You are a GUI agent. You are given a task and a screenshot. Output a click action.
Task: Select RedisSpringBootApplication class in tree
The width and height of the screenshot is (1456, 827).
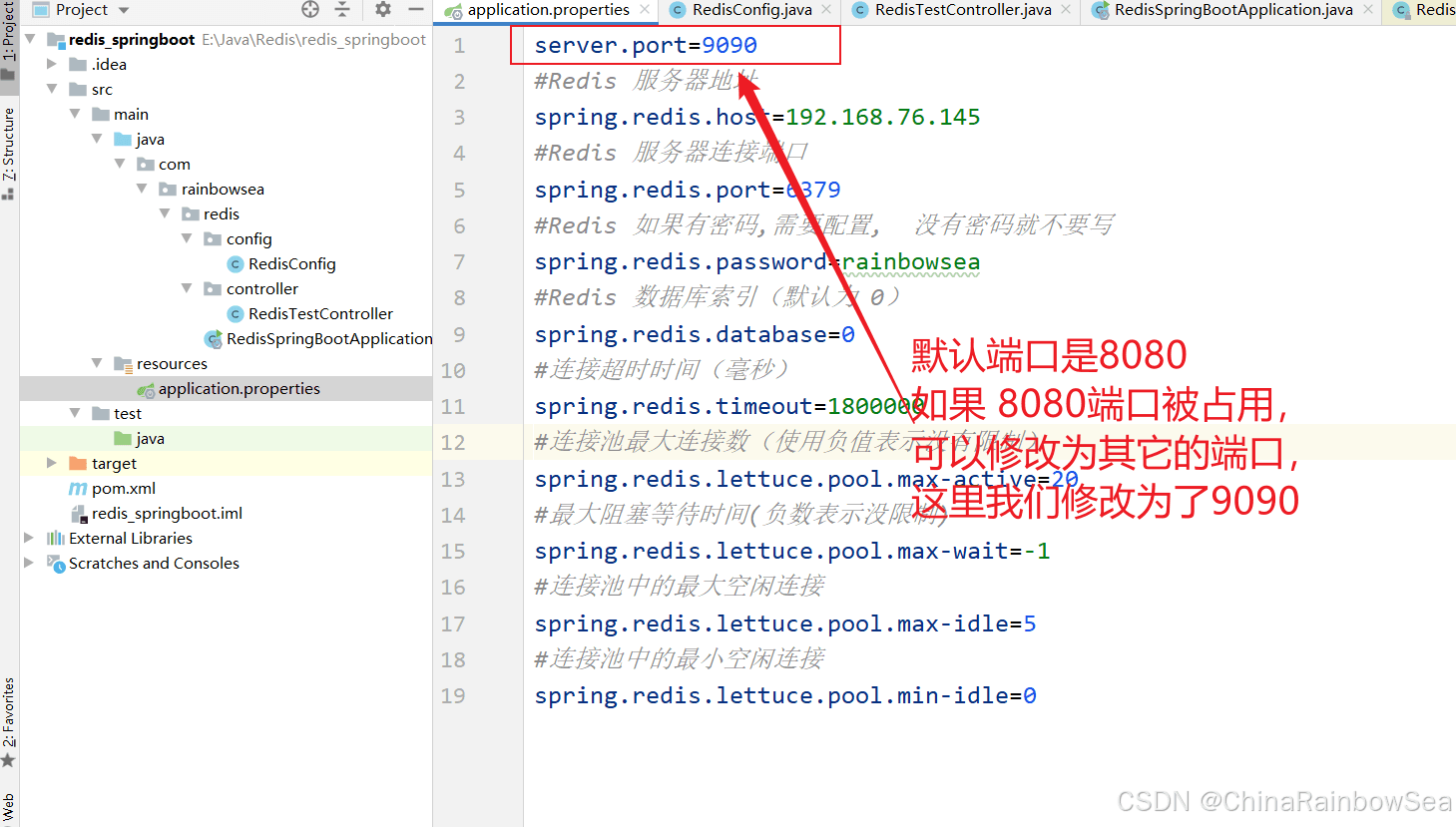coord(329,338)
